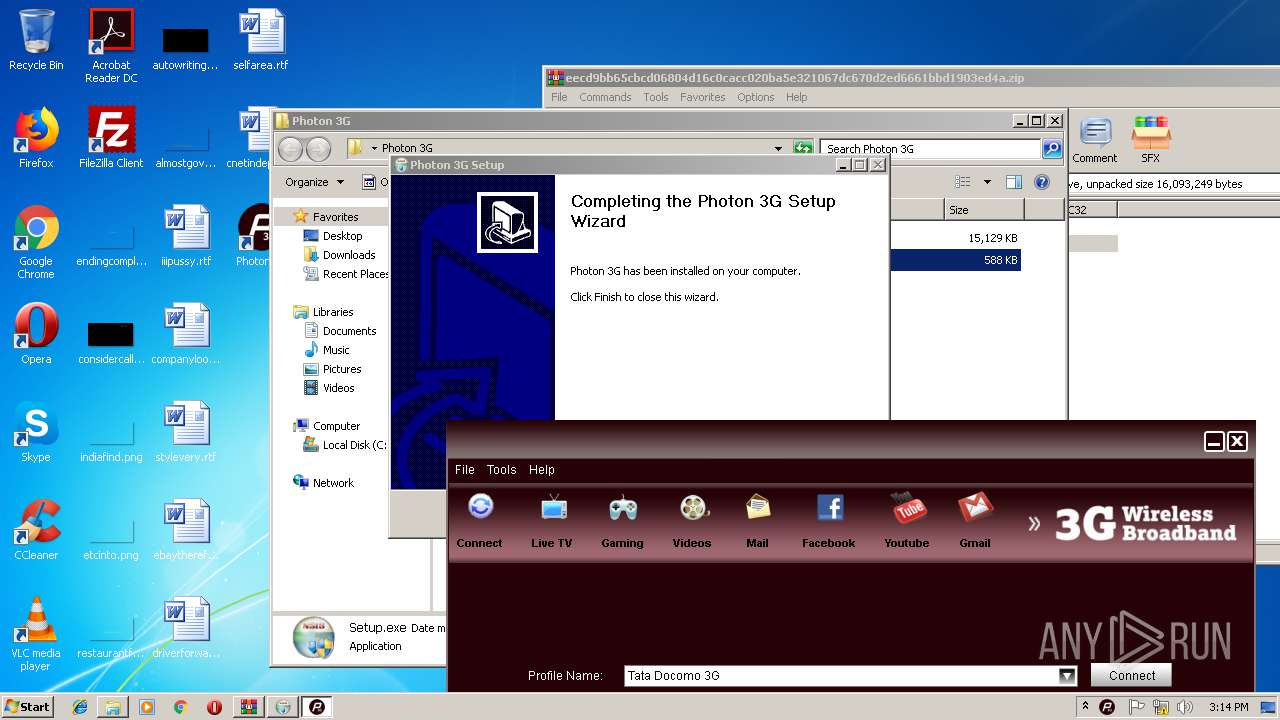Open File menu in 3G dialer
The image size is (1280, 720).
point(465,470)
